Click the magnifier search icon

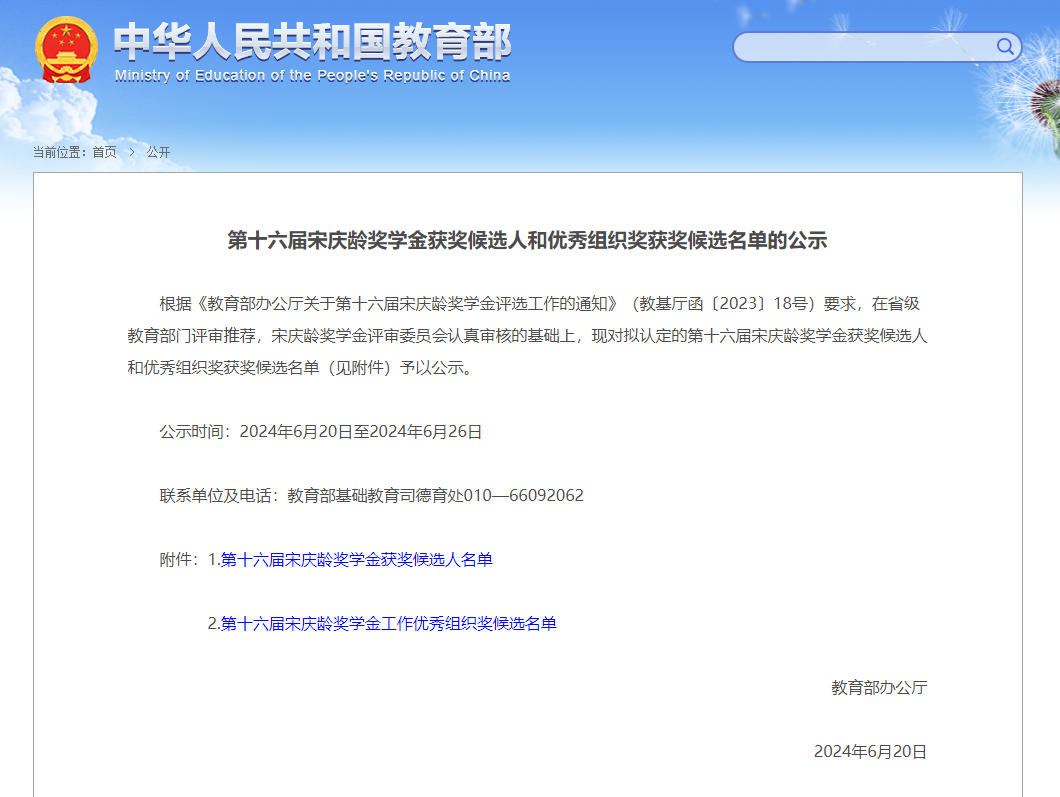[1005, 47]
